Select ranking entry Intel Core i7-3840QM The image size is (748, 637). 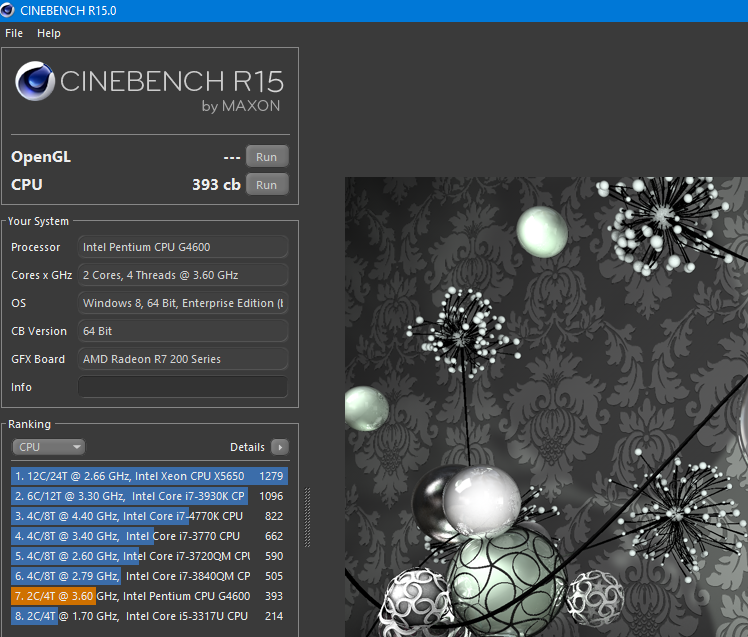(x=149, y=576)
